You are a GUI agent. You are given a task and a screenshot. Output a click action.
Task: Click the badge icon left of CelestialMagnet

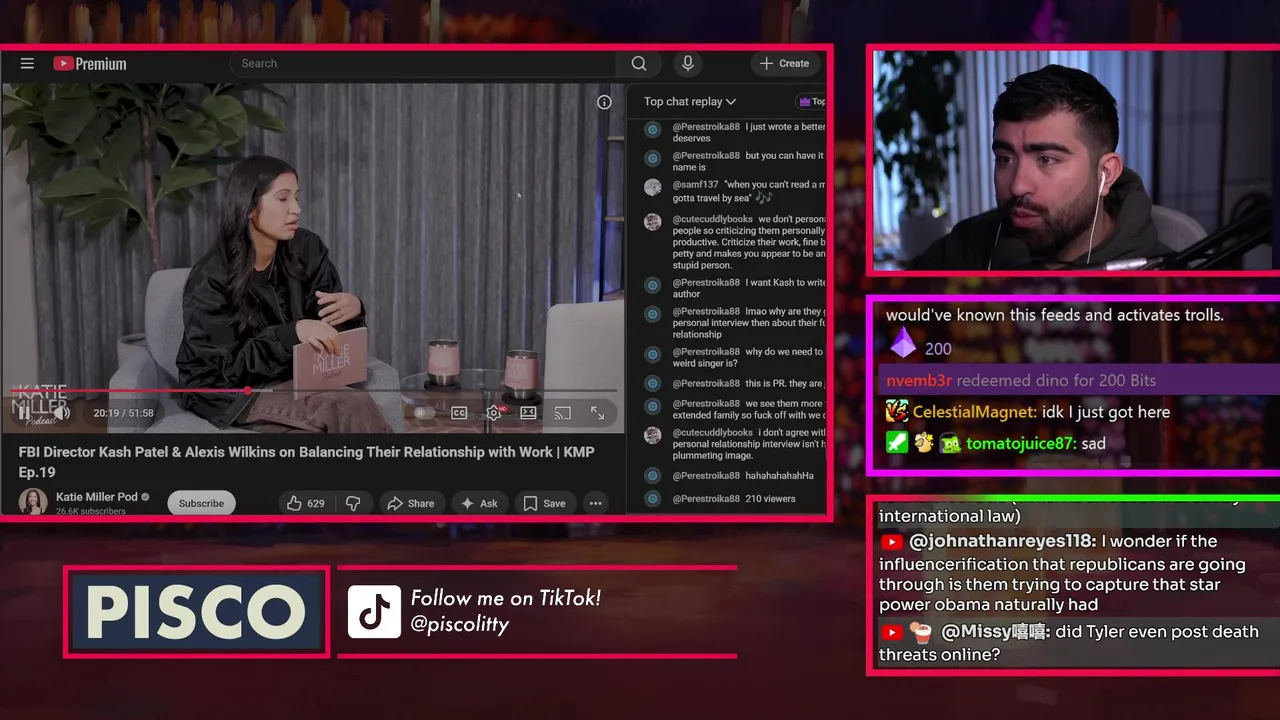(x=897, y=411)
